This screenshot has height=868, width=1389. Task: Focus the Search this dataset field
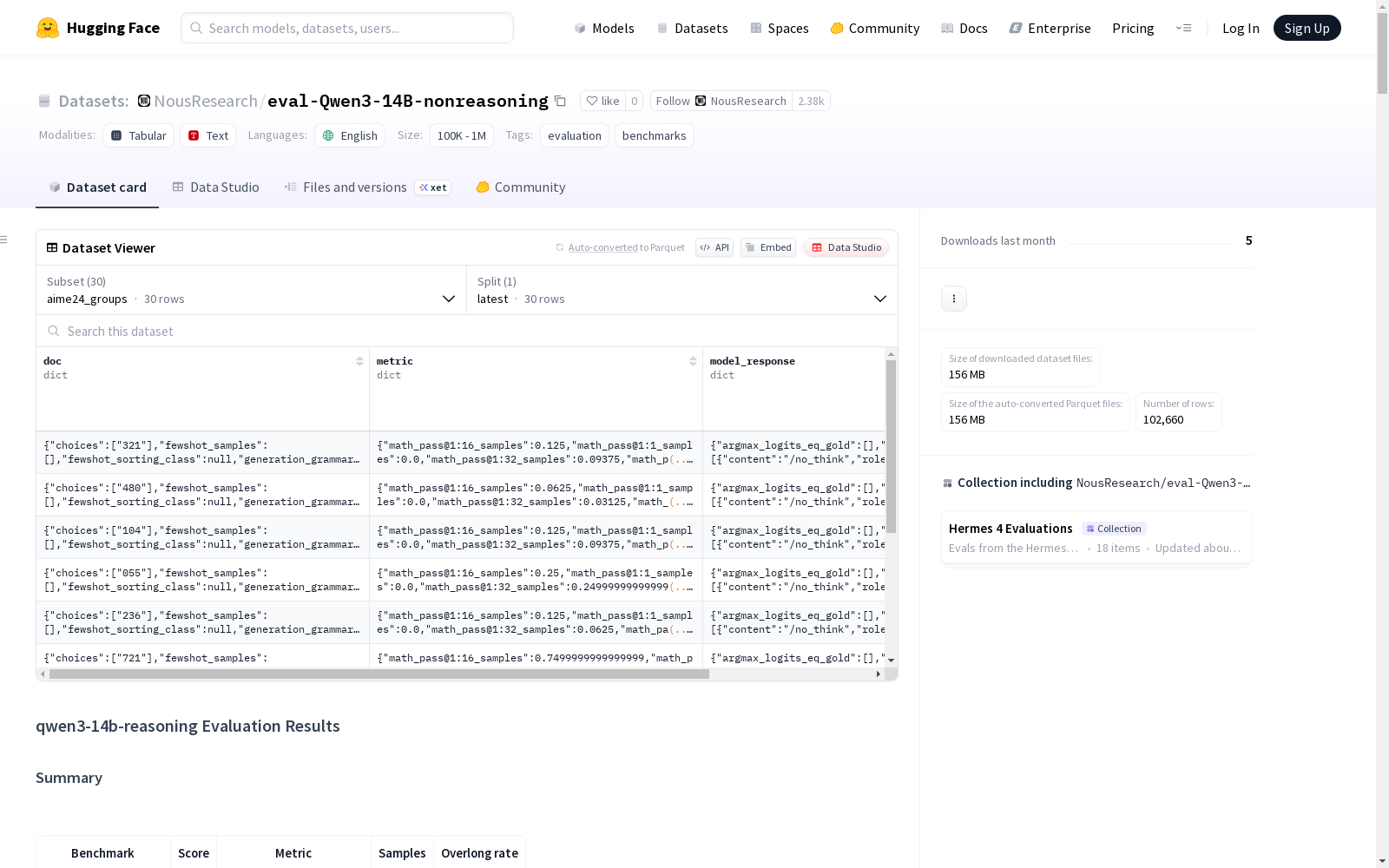467,331
